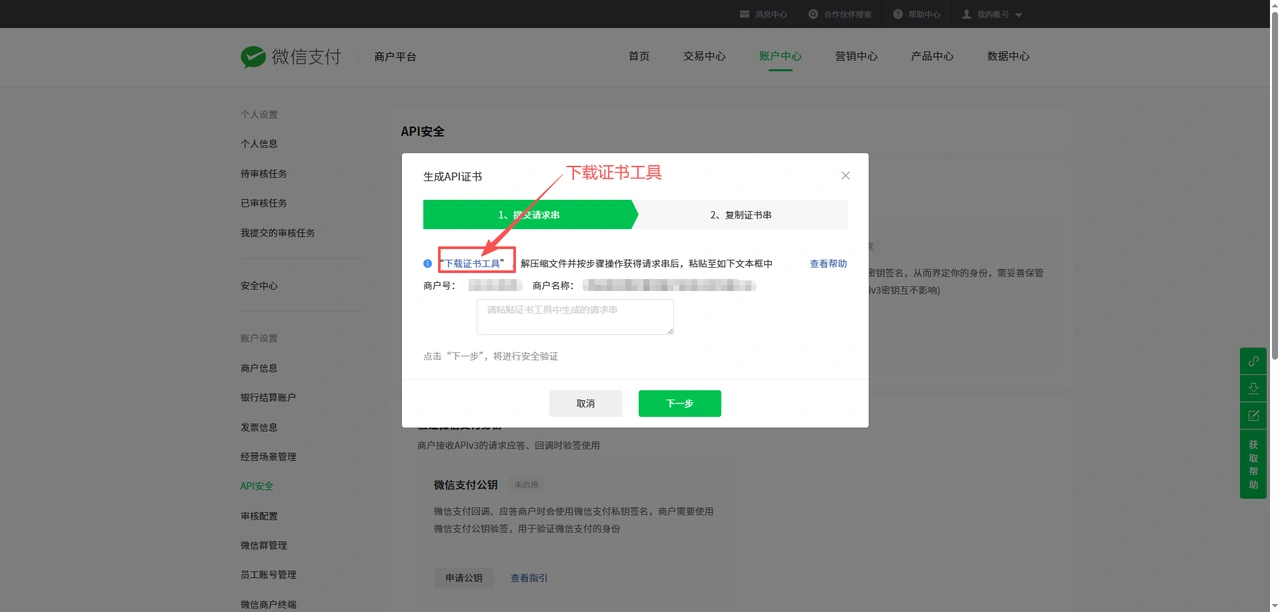Viewport: 1280px width, 612px height.
Task: Select step 2、复制证书串 in progress bar
Action: click(741, 215)
